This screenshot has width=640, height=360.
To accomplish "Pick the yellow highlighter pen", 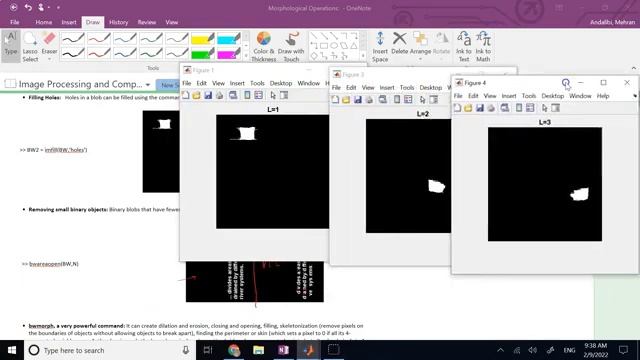I will (203, 39).
